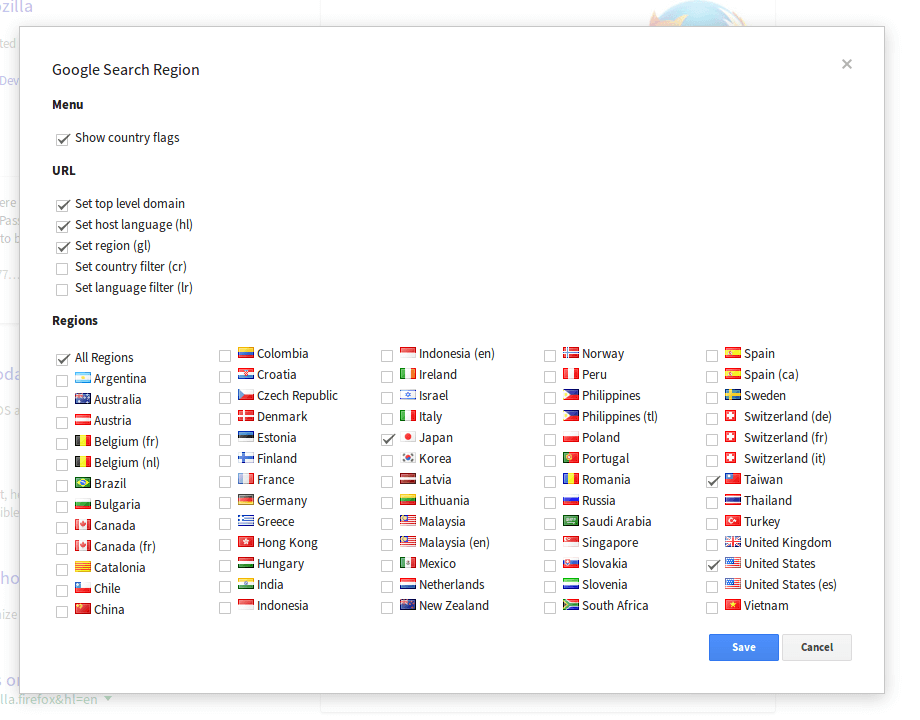Click the Singapore label
The image size is (920, 720).
pyautogui.click(x=610, y=543)
